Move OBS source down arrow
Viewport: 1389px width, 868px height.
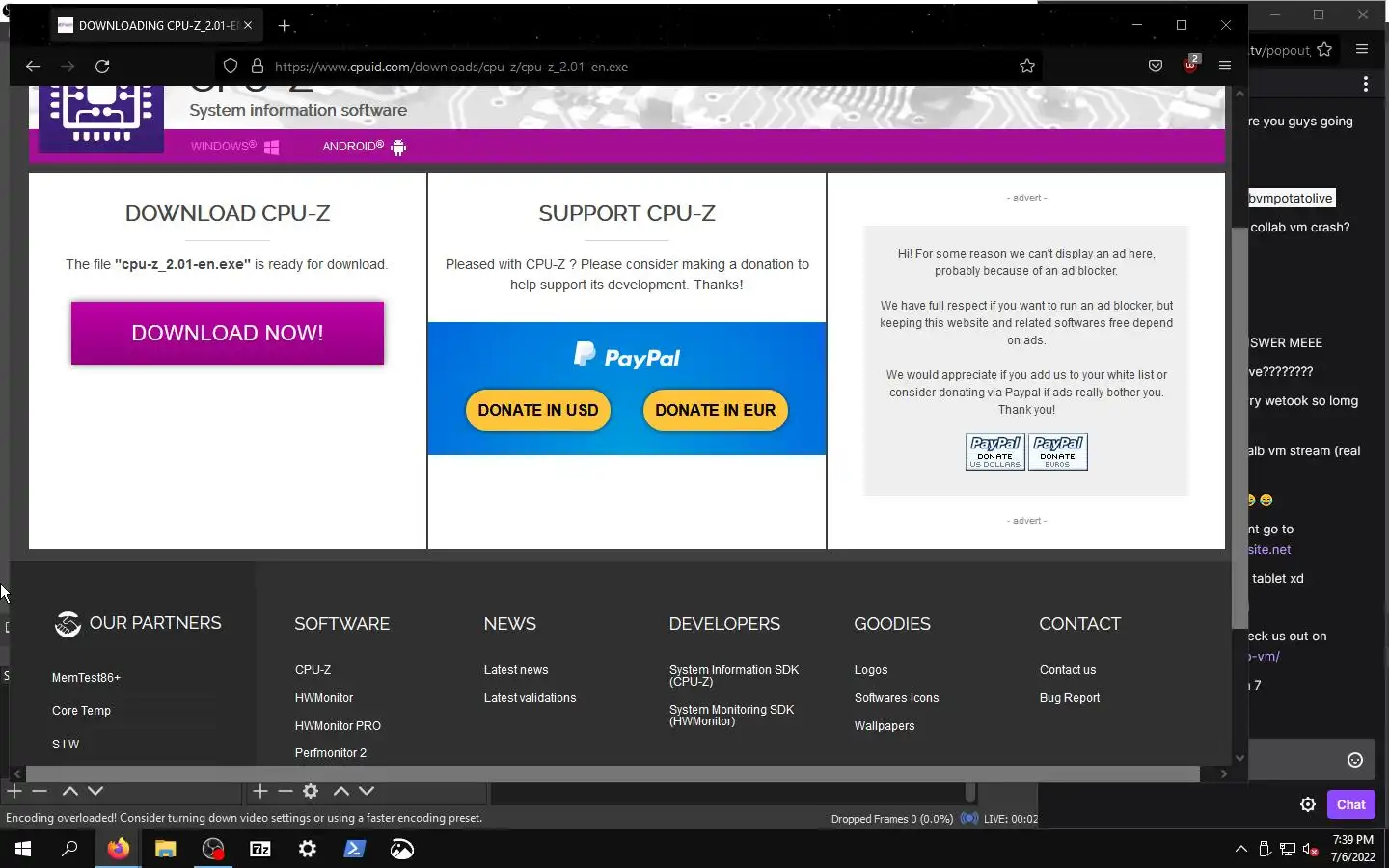point(367,791)
